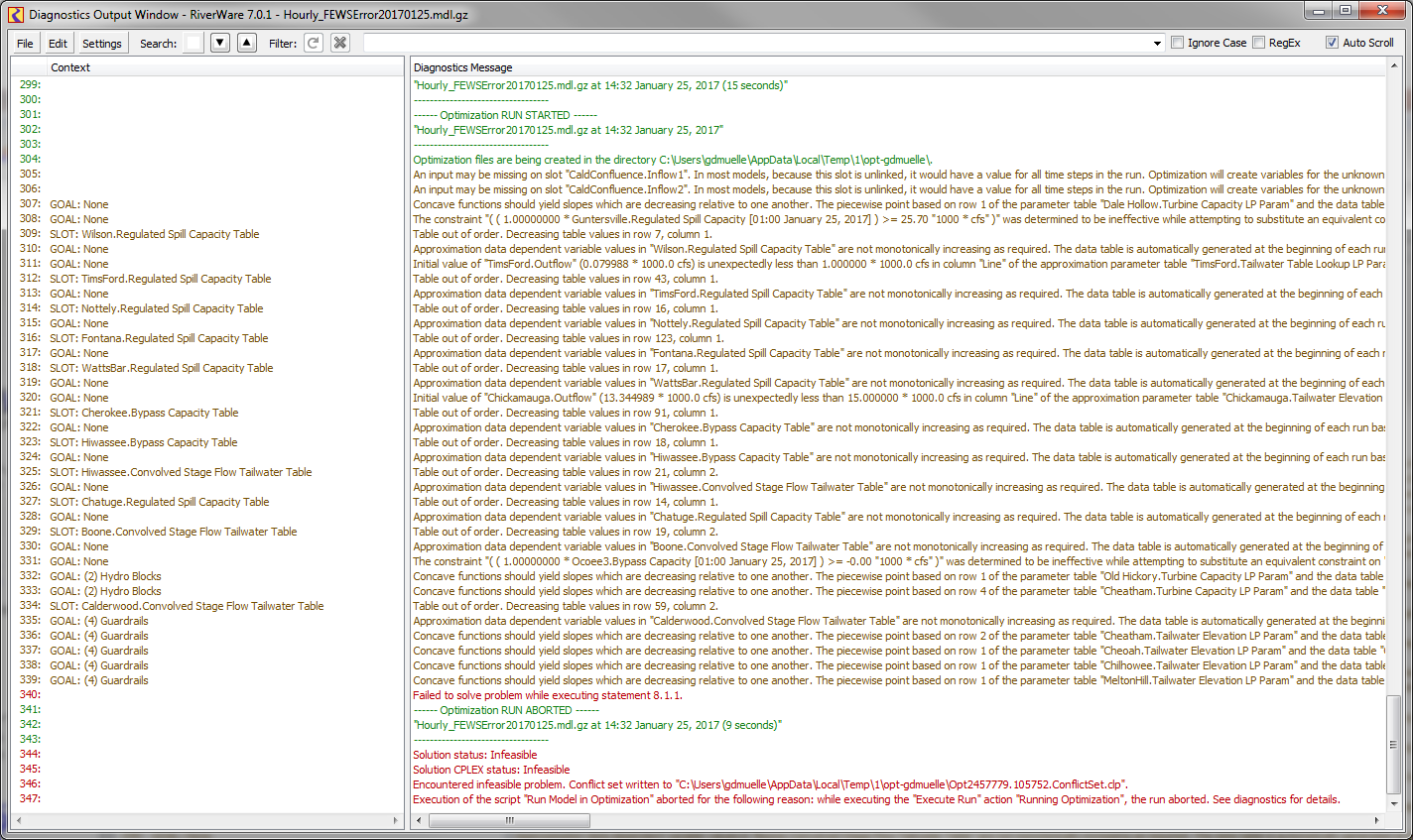The height and width of the screenshot is (840, 1413).
Task: Click row number 299: in the Context pane
Action: [30, 85]
